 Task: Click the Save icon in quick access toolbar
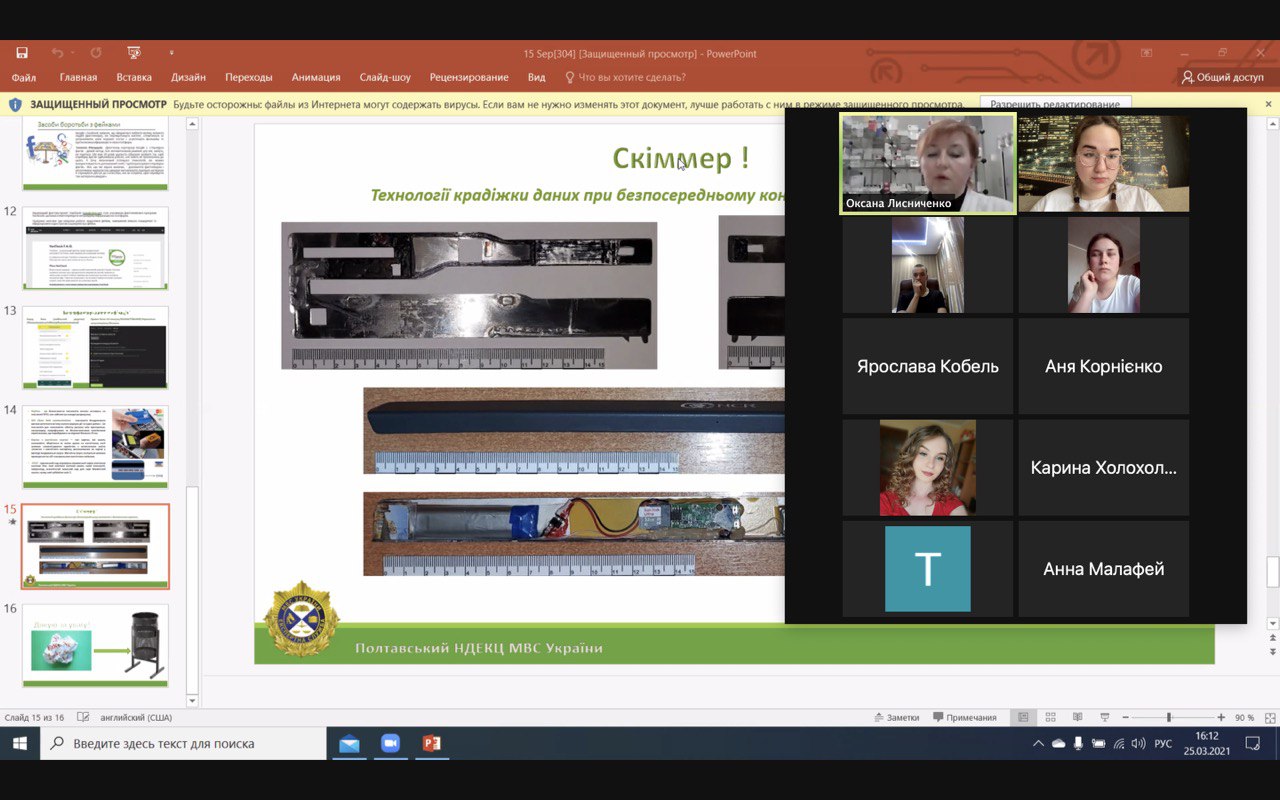point(22,53)
